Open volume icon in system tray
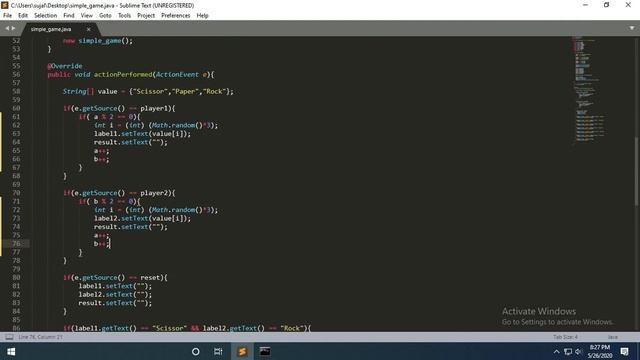The height and width of the screenshot is (360, 640). (x=578, y=352)
